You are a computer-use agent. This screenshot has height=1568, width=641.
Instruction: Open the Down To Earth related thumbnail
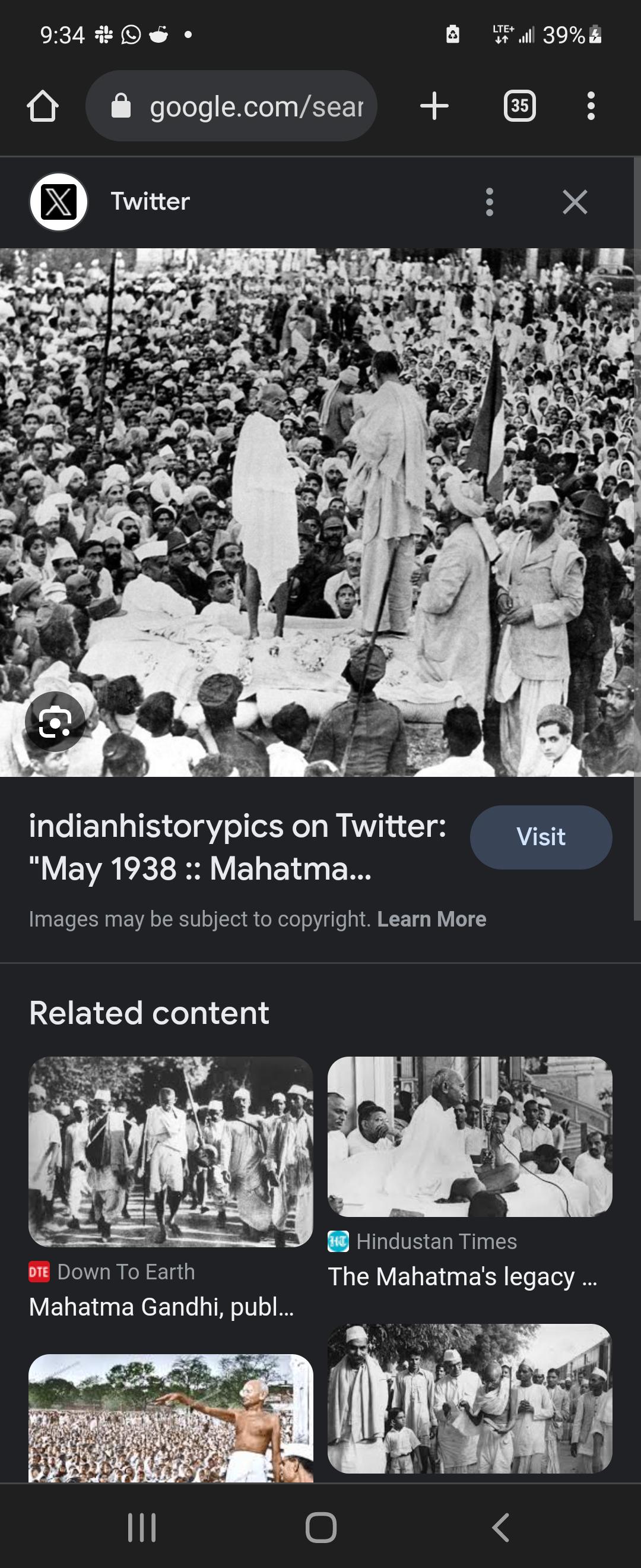coord(171,1152)
